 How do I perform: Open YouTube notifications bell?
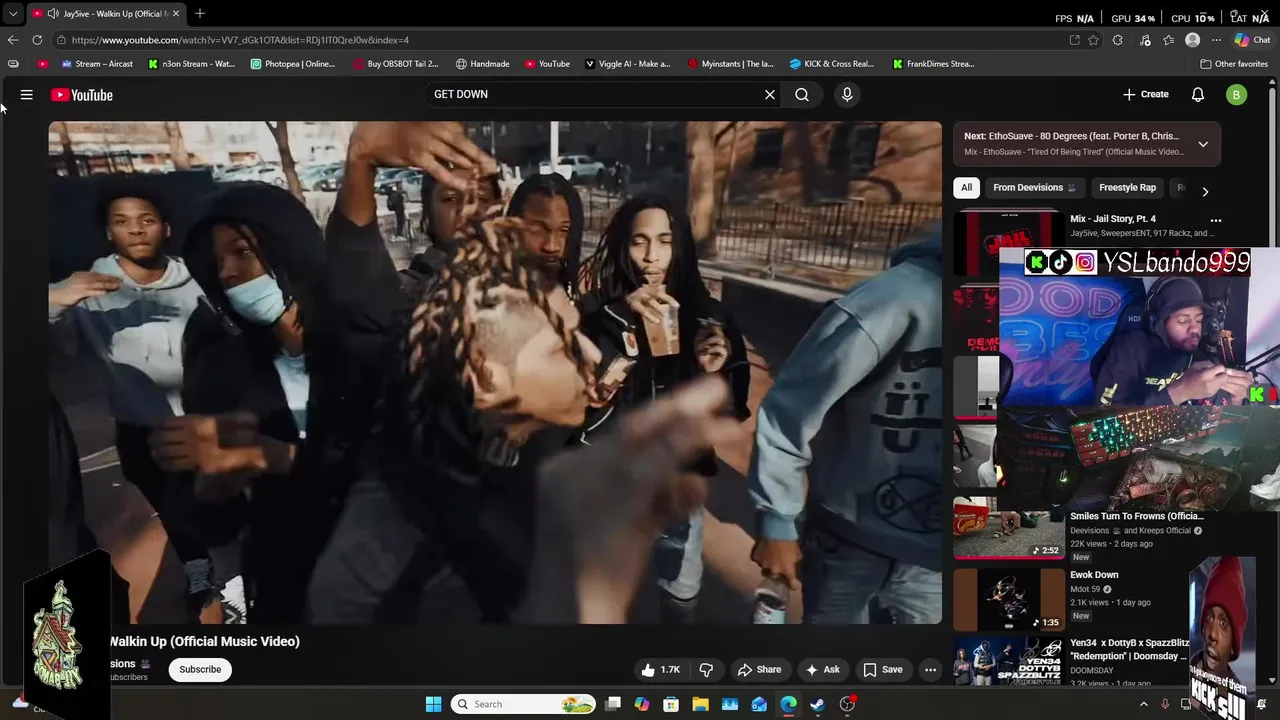click(x=1198, y=95)
